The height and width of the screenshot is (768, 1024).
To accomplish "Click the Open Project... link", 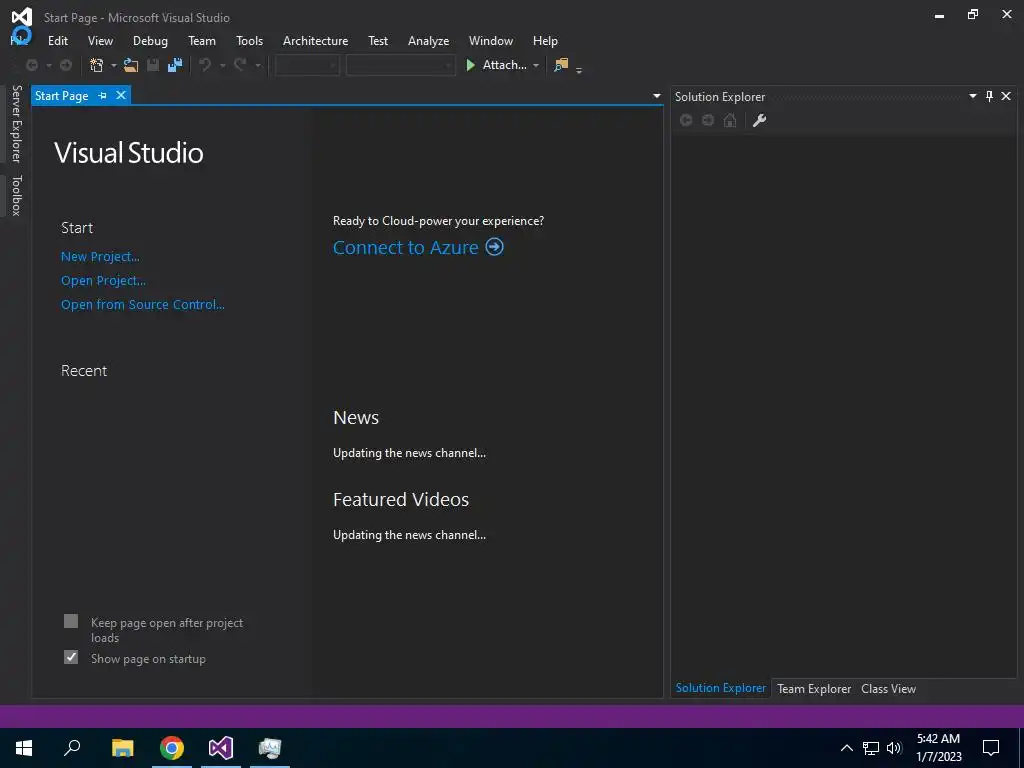I will [103, 281].
